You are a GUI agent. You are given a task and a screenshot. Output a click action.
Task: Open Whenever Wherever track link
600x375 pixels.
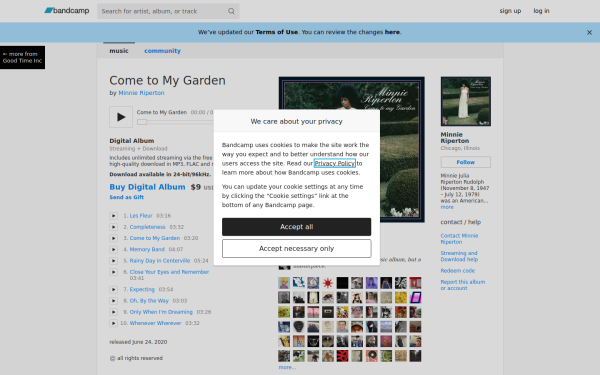155,323
